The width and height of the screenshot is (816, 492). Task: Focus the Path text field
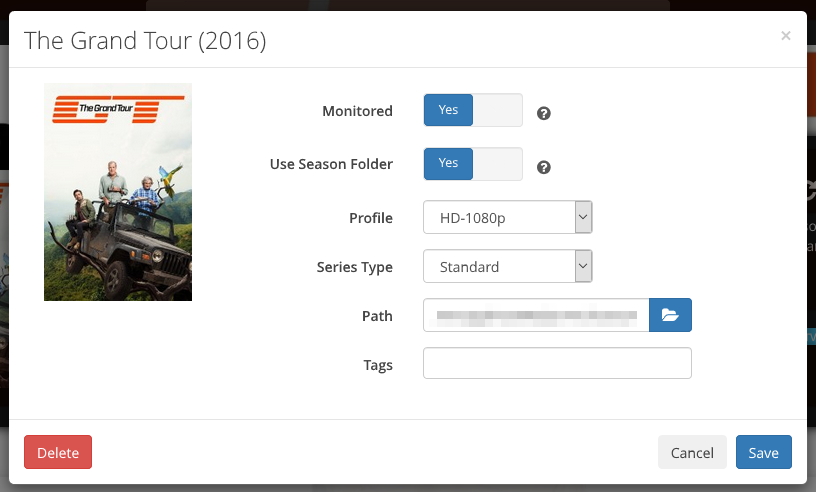click(536, 315)
